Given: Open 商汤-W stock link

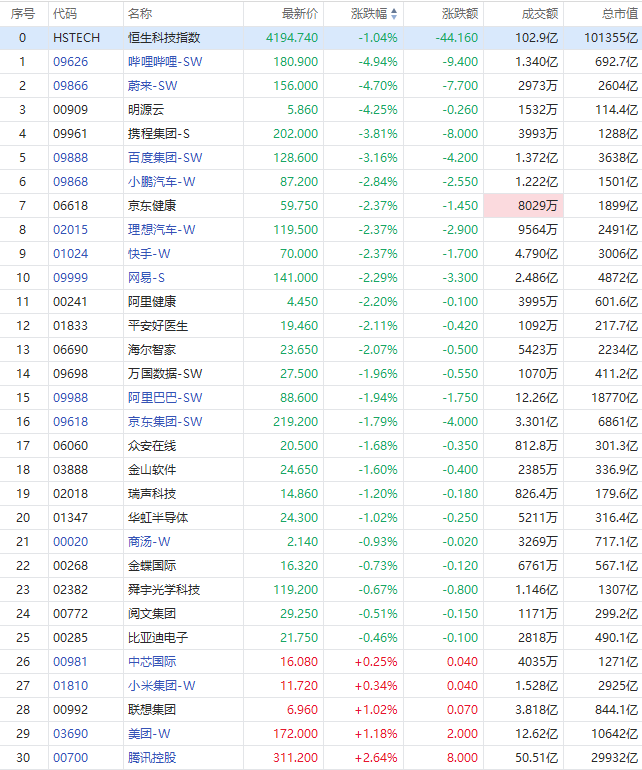Looking at the screenshot, I should [x=149, y=542].
